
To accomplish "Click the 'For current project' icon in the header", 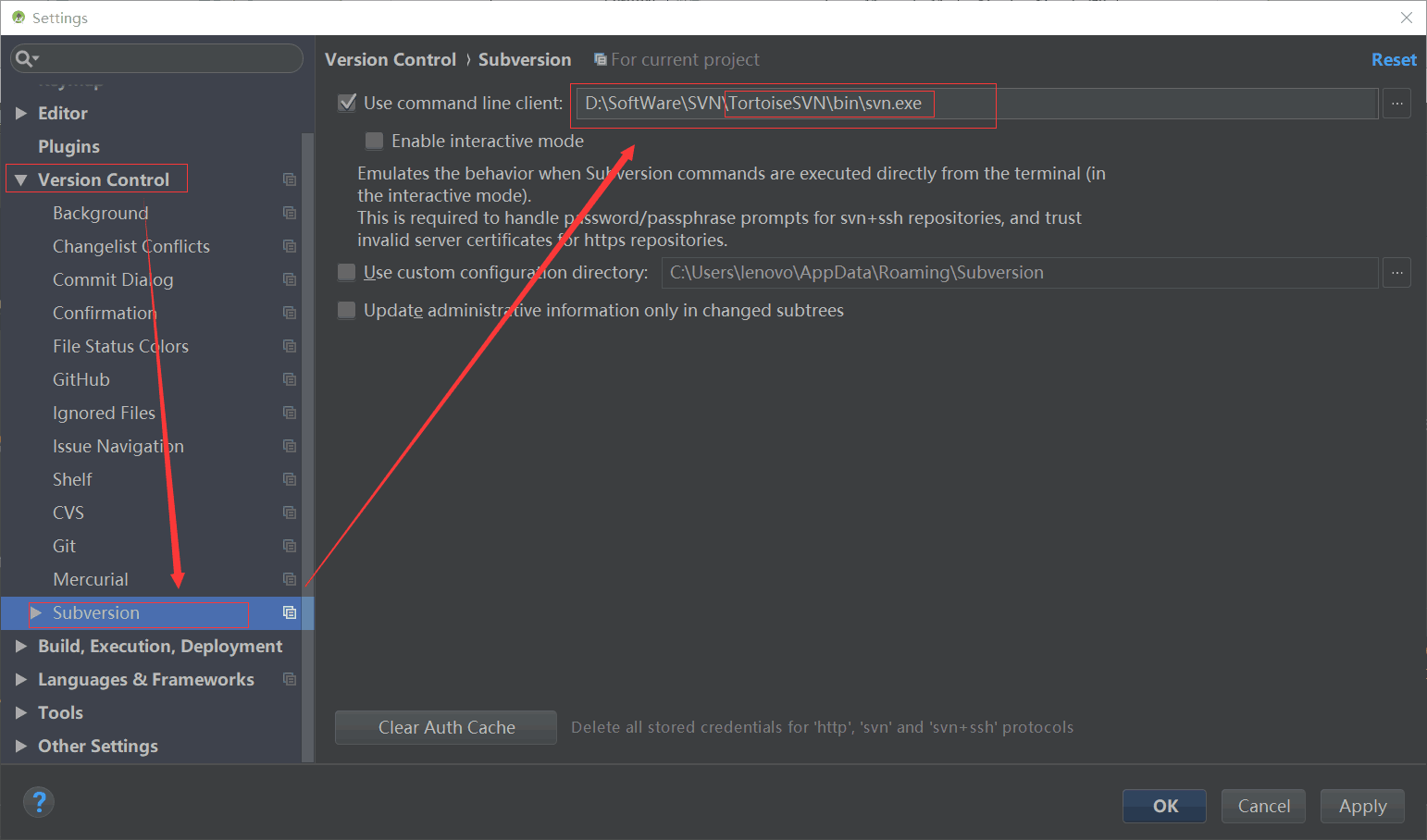I will click(x=601, y=59).
